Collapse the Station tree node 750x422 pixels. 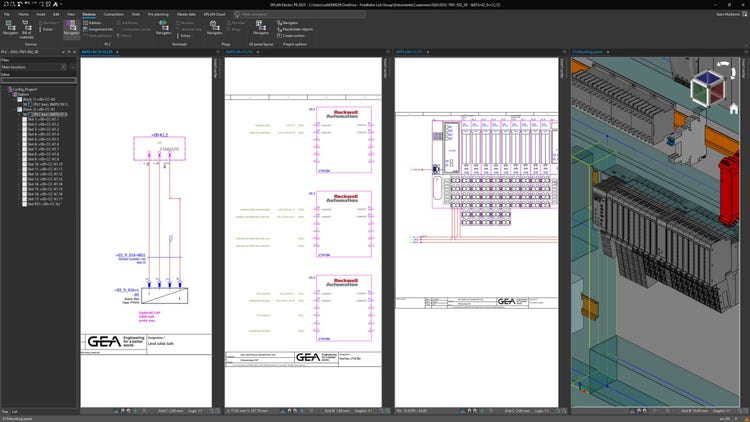(10, 94)
